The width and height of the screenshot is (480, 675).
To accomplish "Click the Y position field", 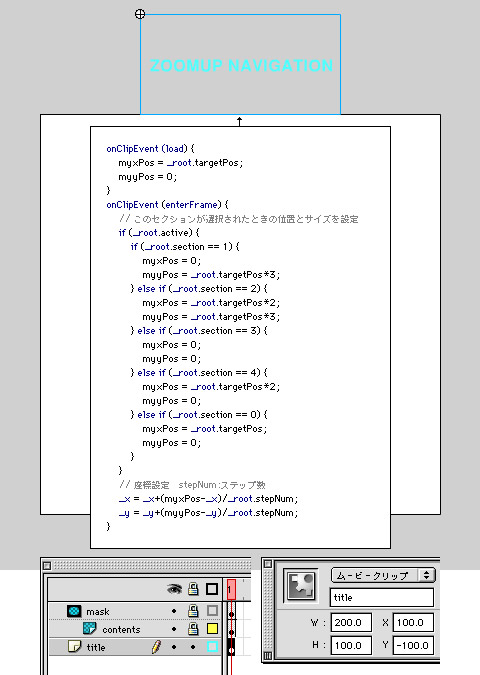I will (x=413, y=645).
